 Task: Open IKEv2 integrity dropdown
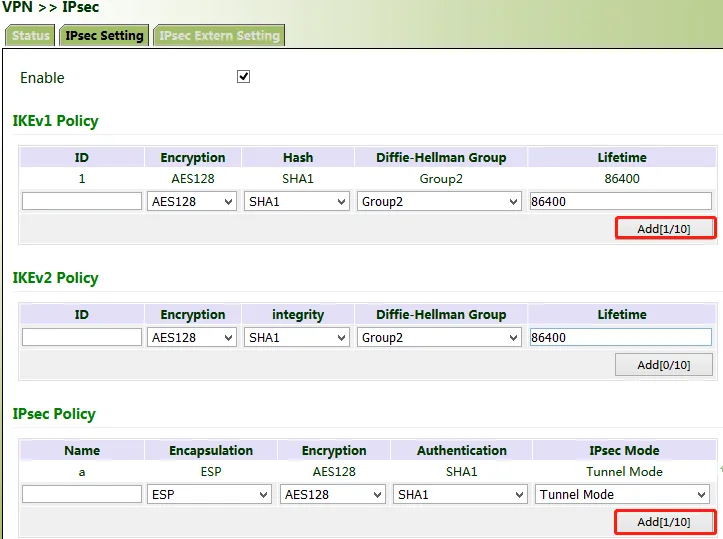[x=296, y=338]
